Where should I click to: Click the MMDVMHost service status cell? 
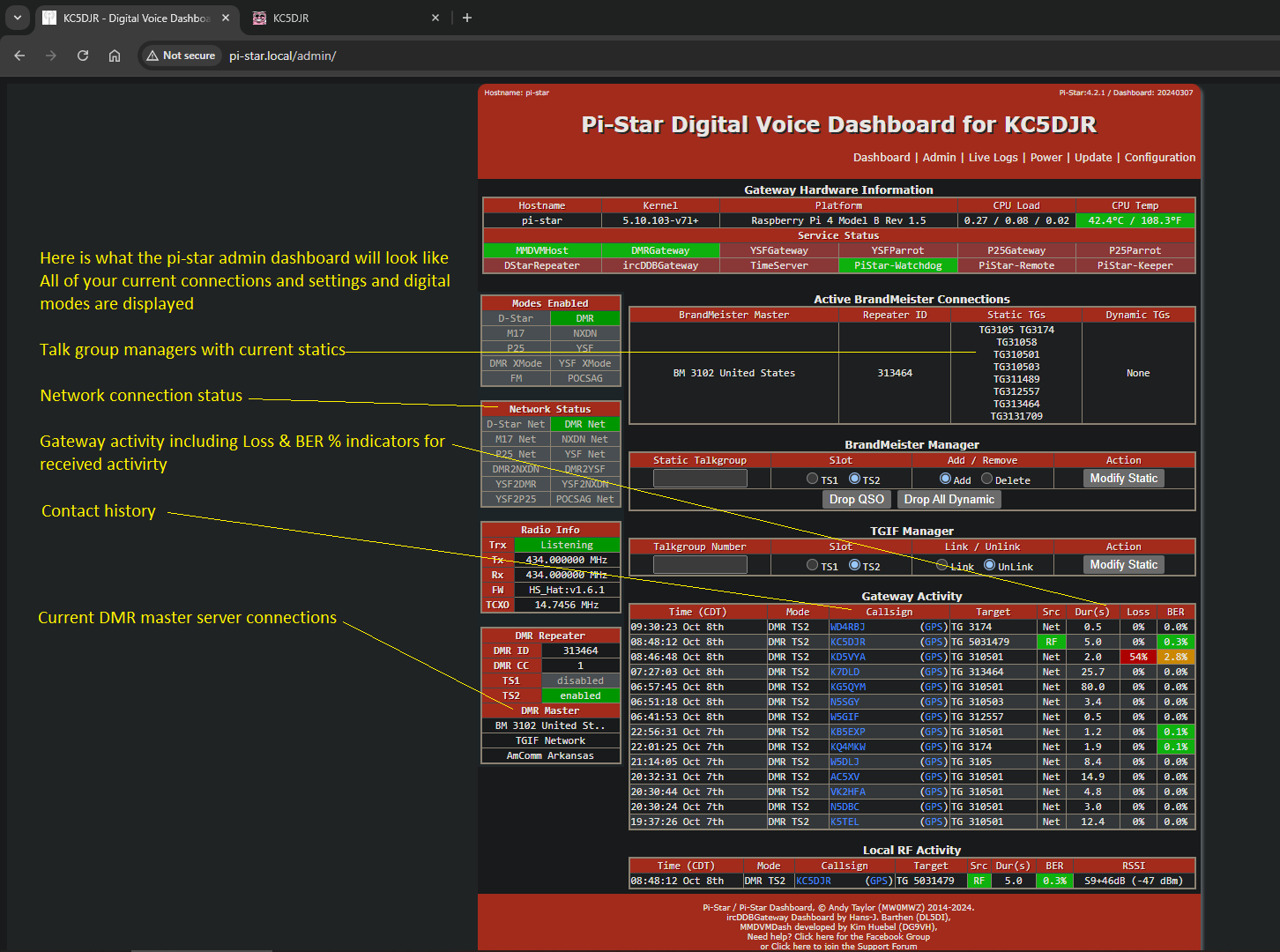tap(542, 251)
